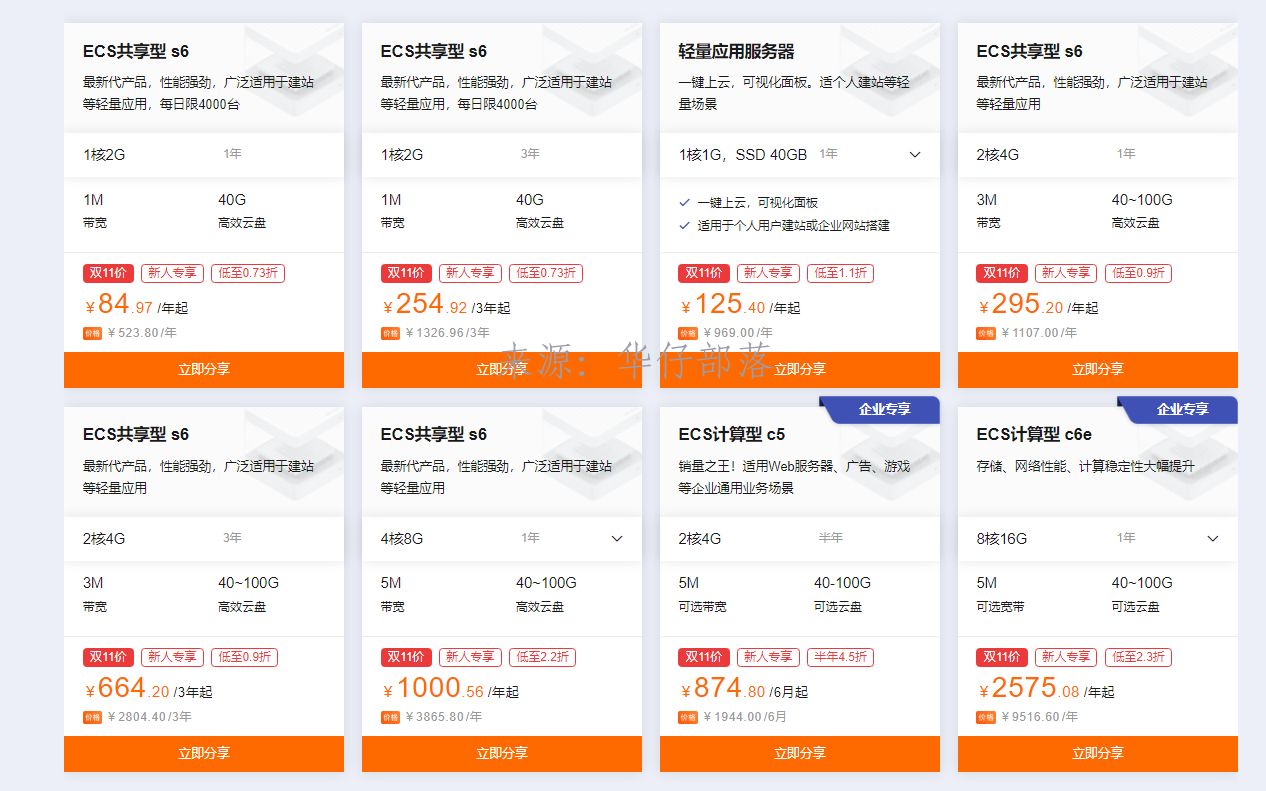The image size is (1266, 791).
Task: Click the 新人专享 tag above ¥295.20
Action: (1066, 273)
